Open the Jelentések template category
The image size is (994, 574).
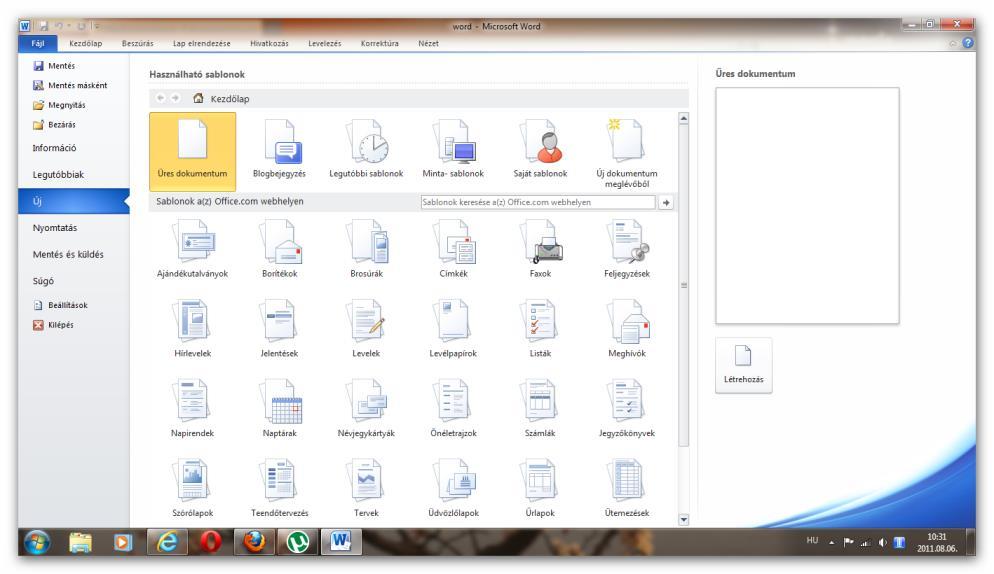point(280,329)
